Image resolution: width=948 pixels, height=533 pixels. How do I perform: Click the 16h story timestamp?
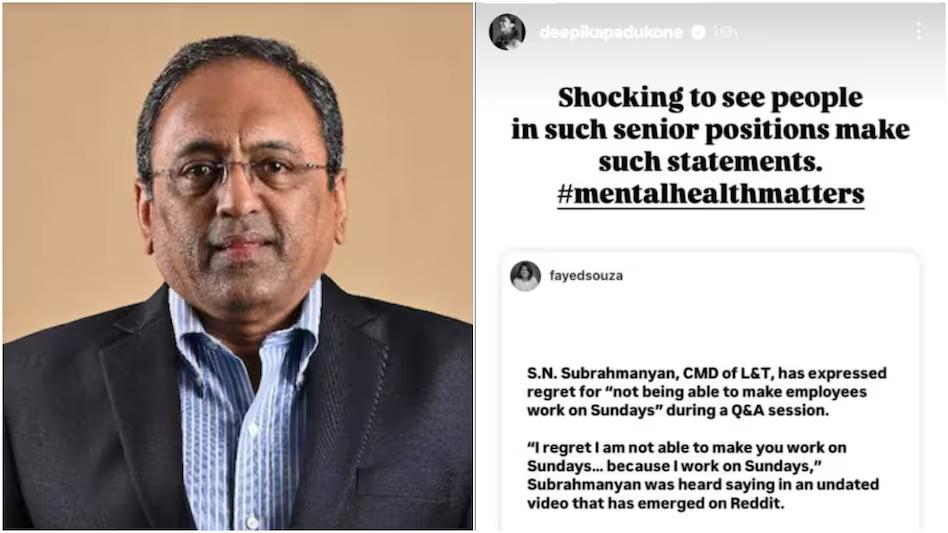[724, 32]
